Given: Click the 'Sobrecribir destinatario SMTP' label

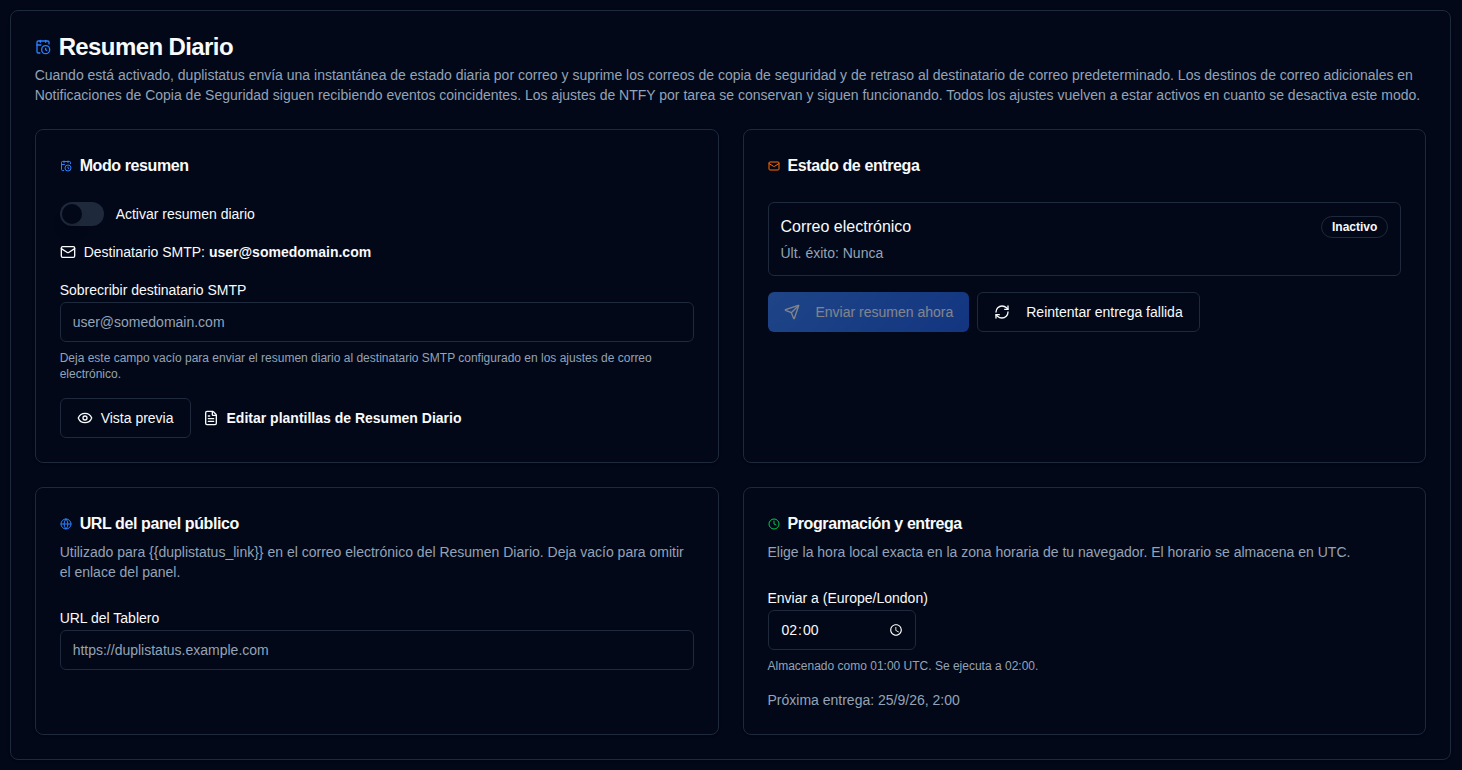Looking at the screenshot, I should [x=153, y=290].
